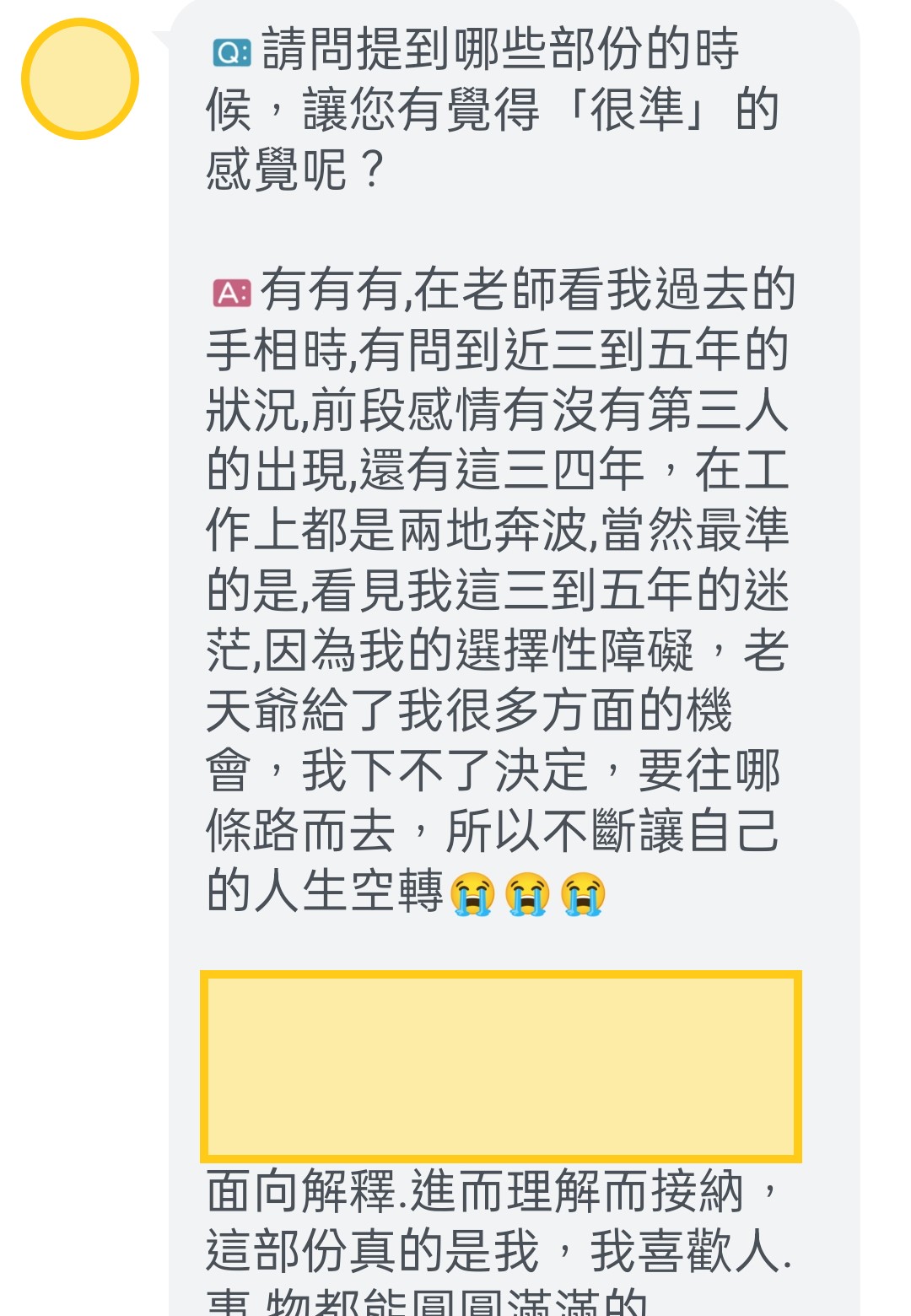This screenshot has height=1316, width=911.
Task: Select the first crying face emoji
Action: (472, 894)
